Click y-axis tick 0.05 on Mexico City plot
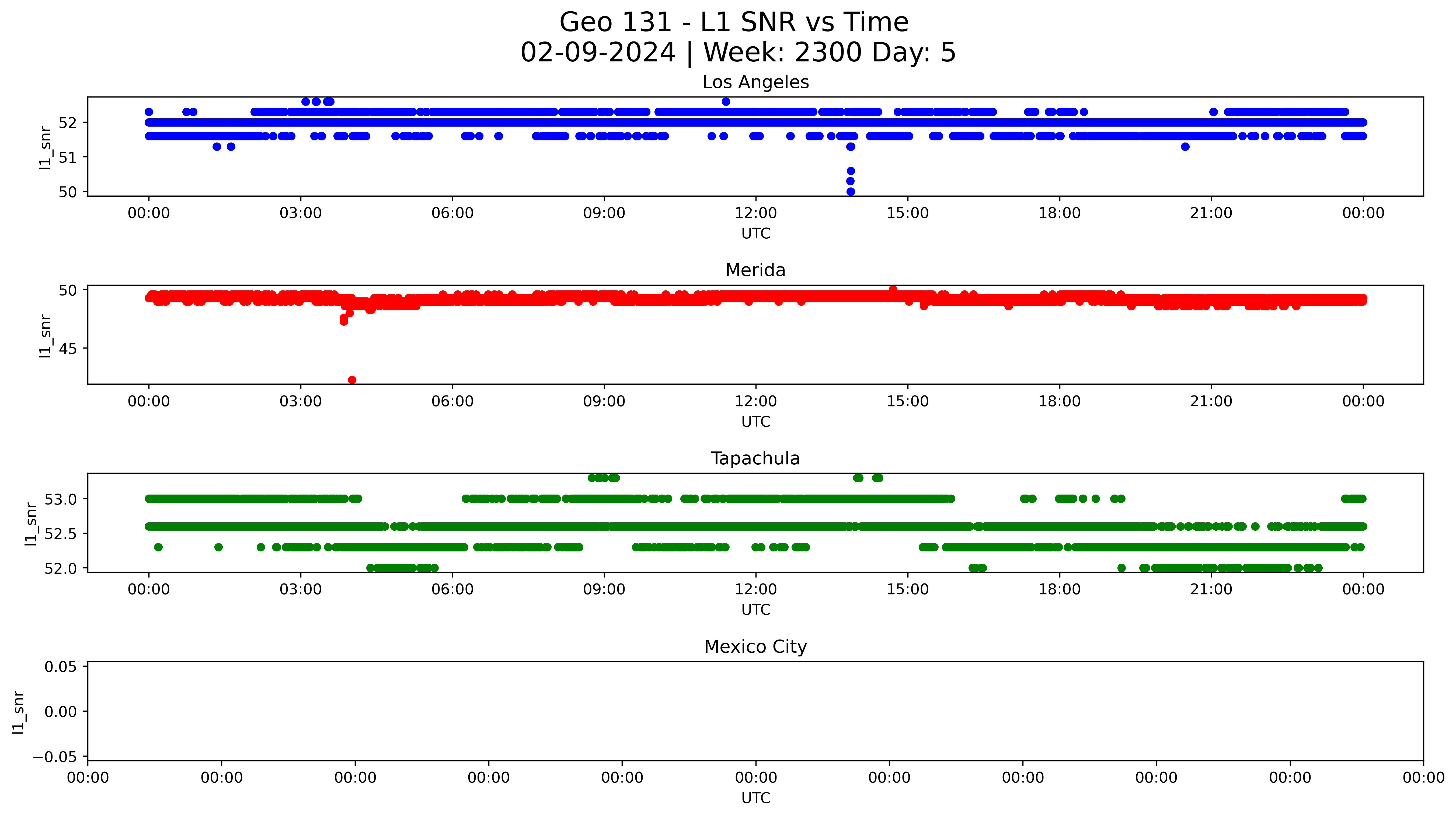 [61, 667]
